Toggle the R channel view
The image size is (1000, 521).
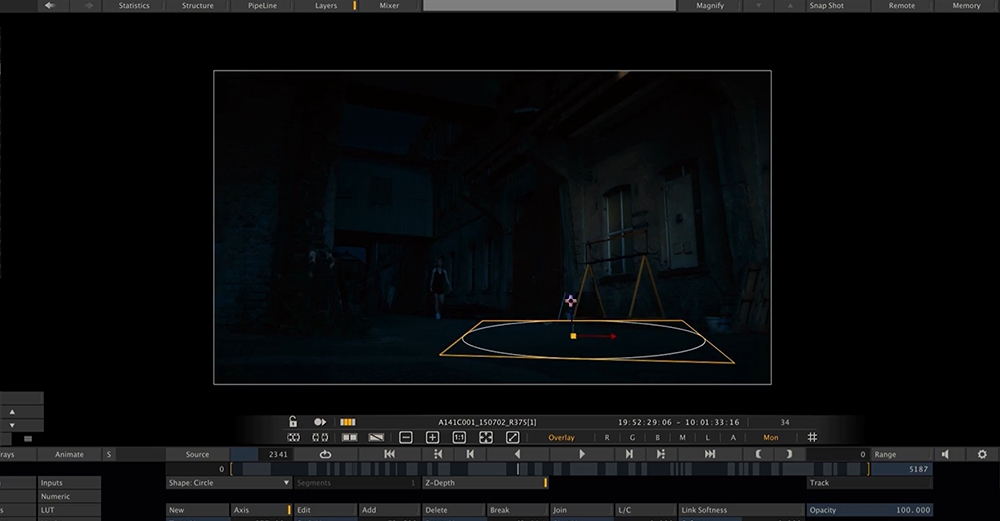coord(607,437)
